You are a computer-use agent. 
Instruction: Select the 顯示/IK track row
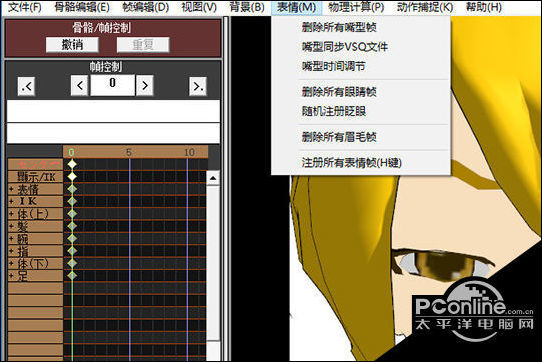[x=35, y=177]
